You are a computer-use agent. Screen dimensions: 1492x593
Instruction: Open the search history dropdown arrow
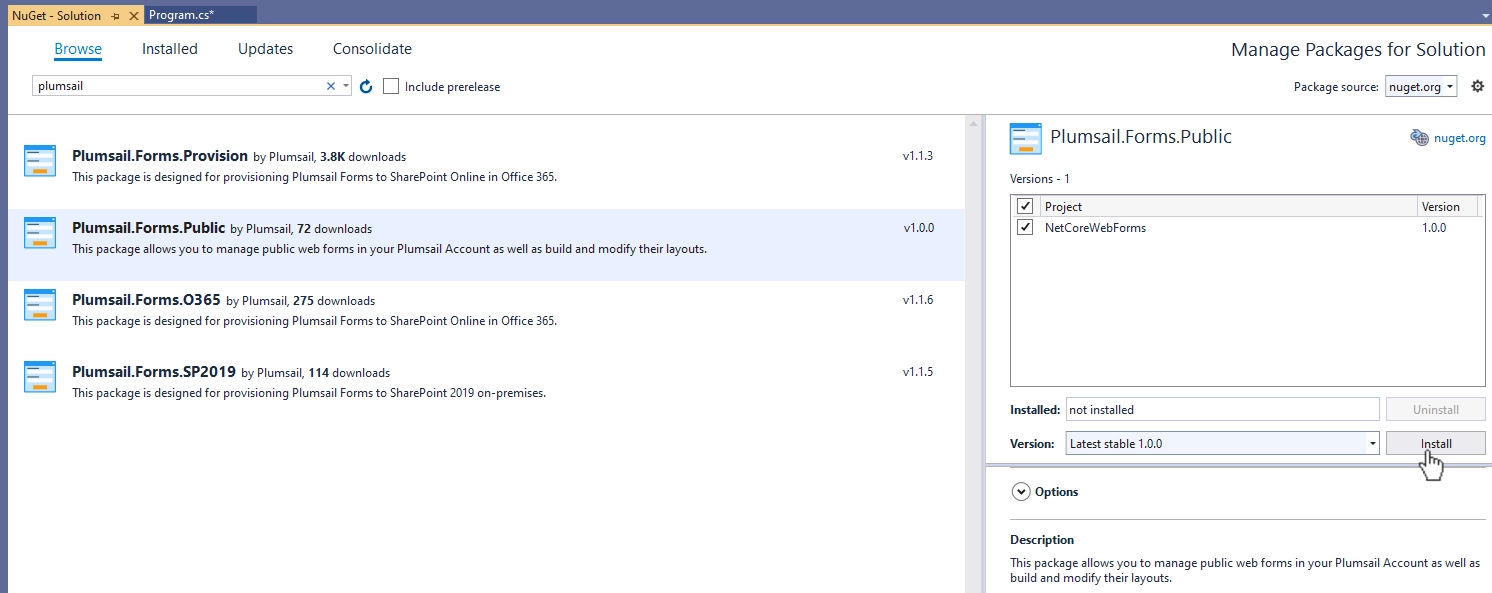pyautogui.click(x=346, y=86)
